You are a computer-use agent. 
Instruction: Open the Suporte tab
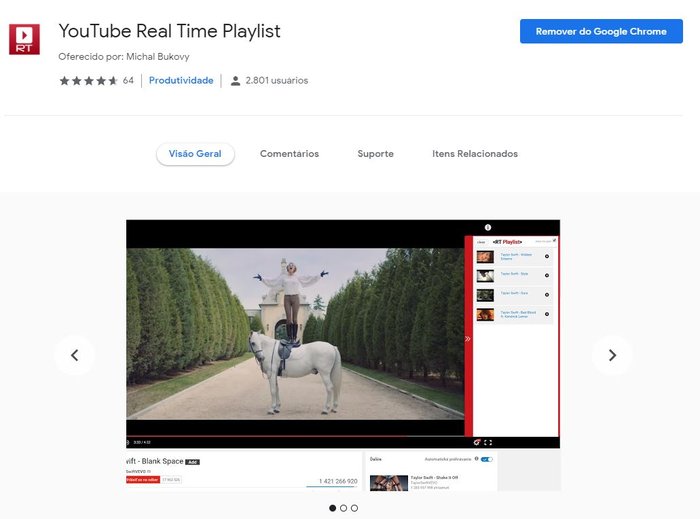[375, 154]
